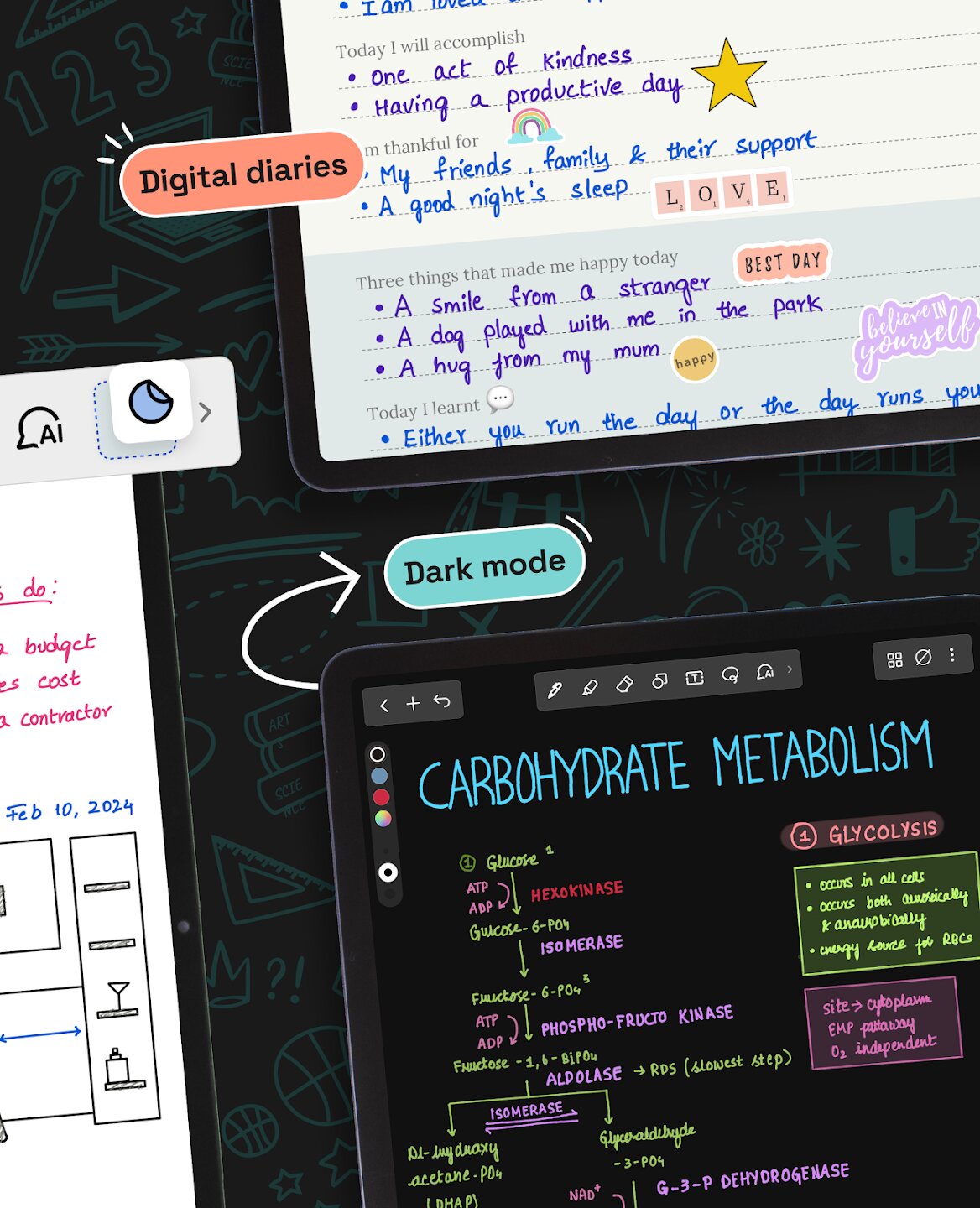Click the GLYCOLYSIS heading badge

pyautogui.click(x=863, y=833)
